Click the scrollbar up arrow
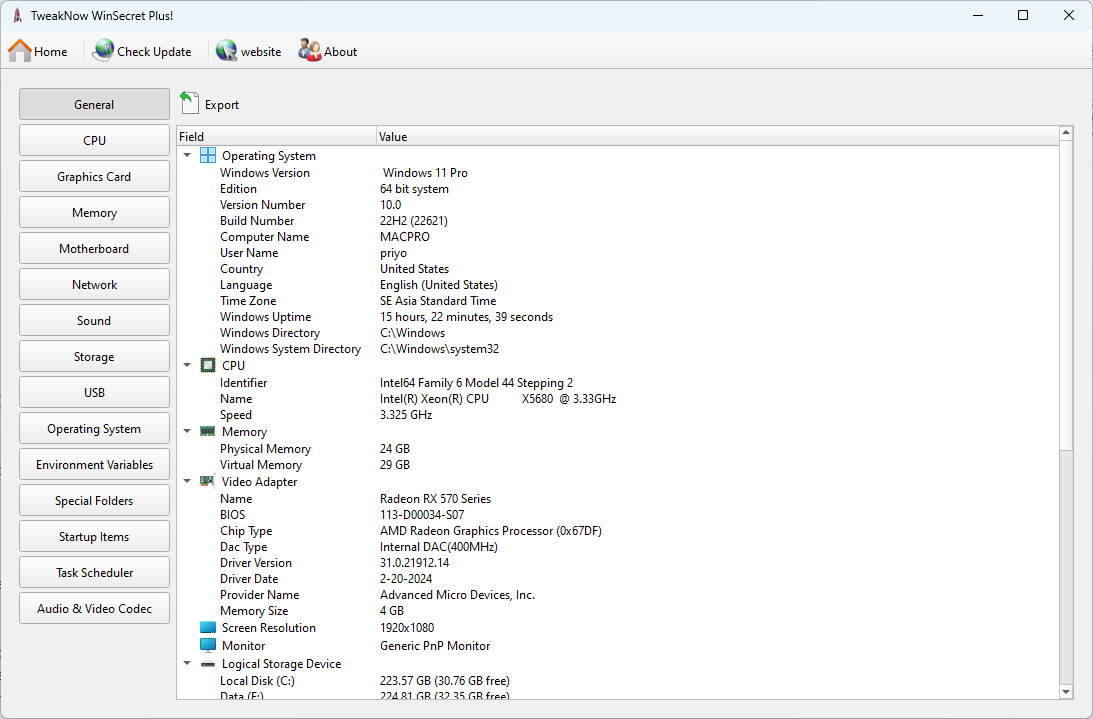Image resolution: width=1093 pixels, height=719 pixels. tap(1066, 132)
